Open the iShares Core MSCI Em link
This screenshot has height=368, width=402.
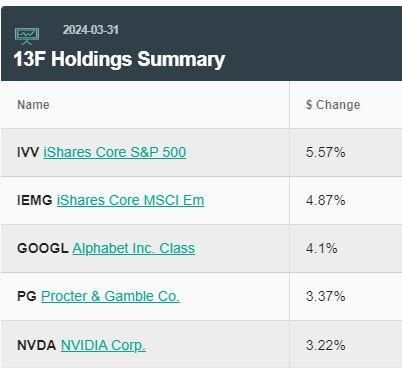[x=130, y=200]
